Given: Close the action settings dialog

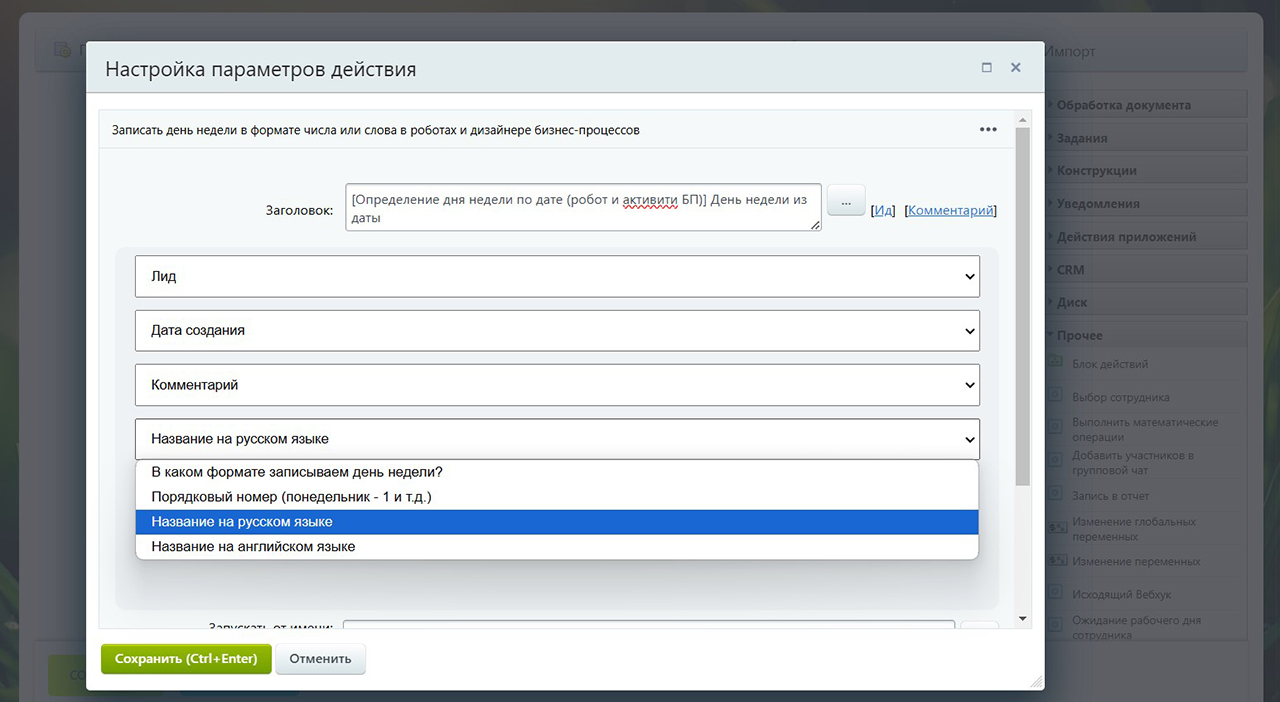Looking at the screenshot, I should pos(1015,68).
